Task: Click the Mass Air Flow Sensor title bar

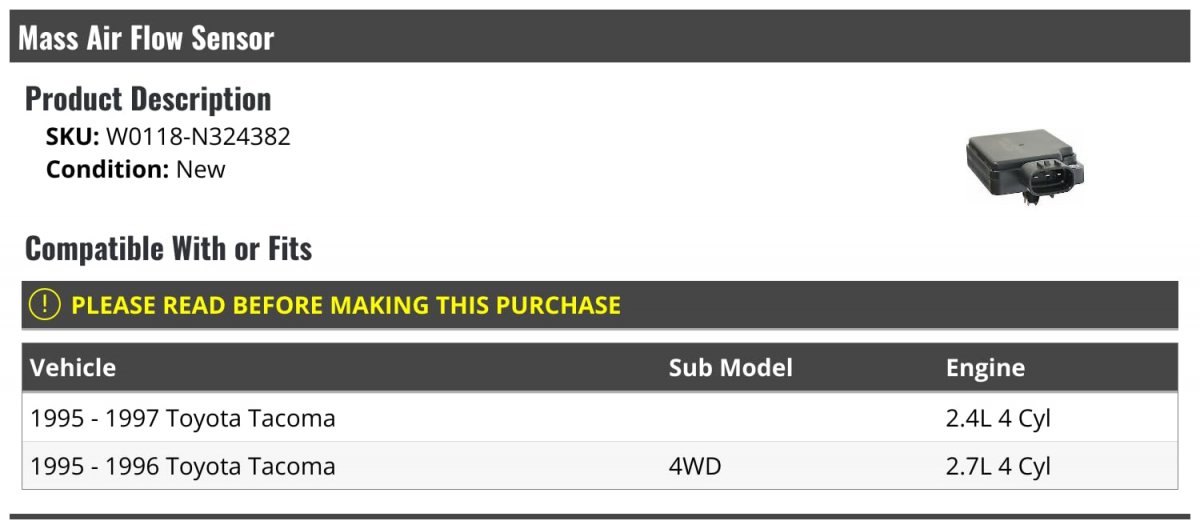Action: click(600, 37)
